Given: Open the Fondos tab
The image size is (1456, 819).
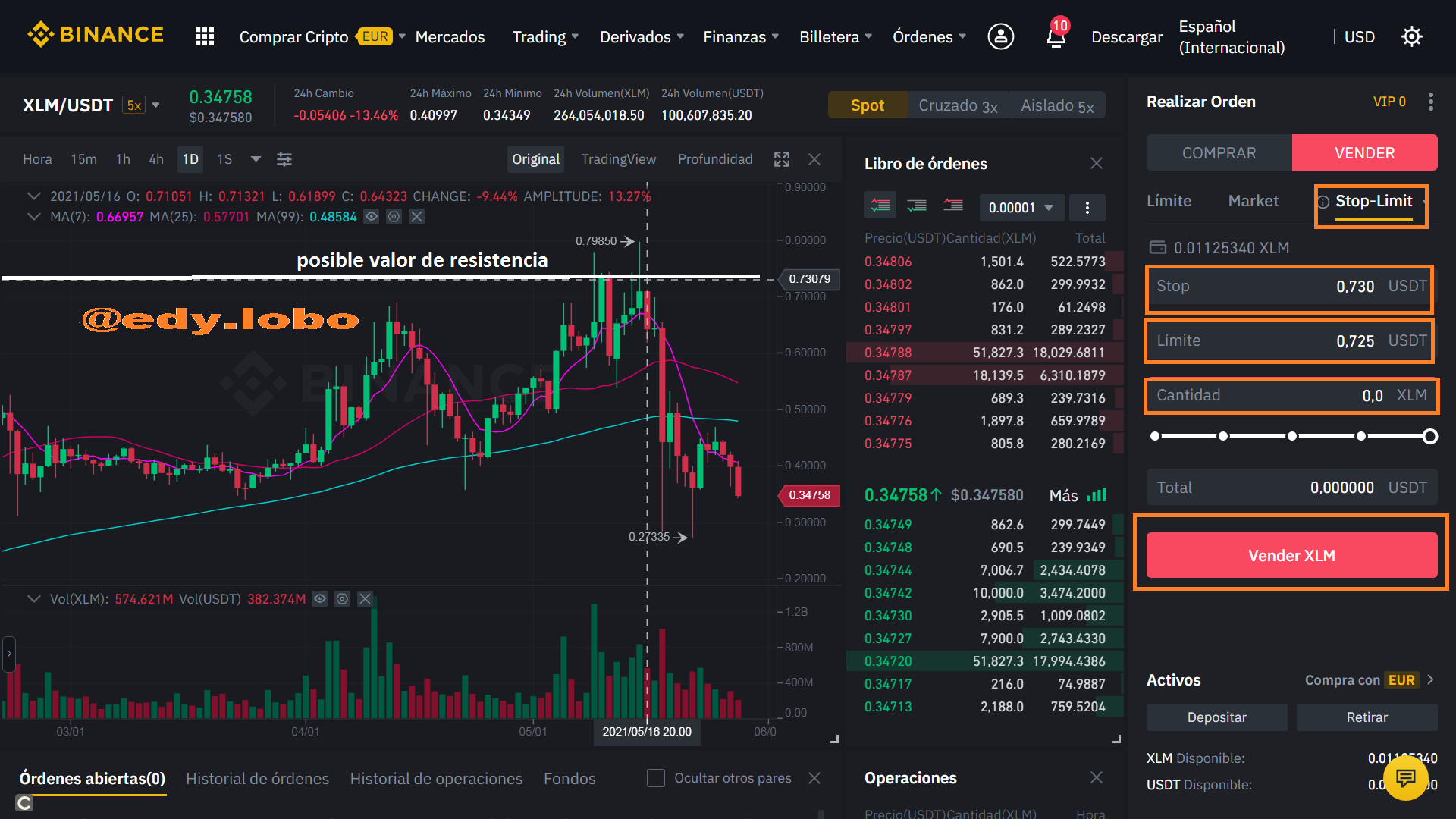Looking at the screenshot, I should (x=570, y=779).
